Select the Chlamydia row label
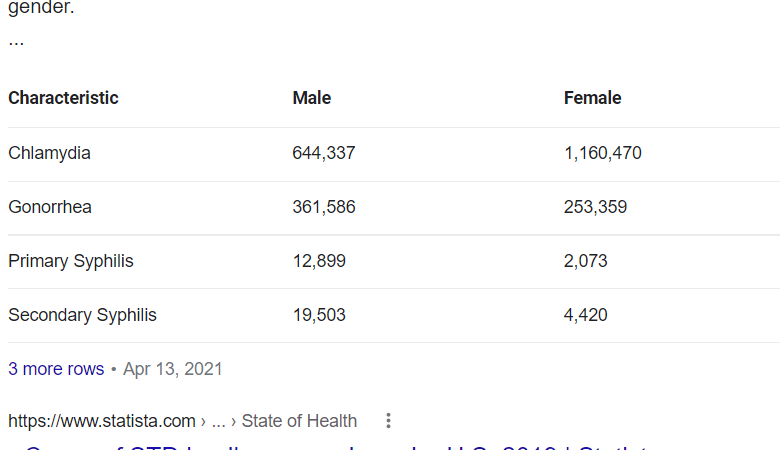 [49, 153]
